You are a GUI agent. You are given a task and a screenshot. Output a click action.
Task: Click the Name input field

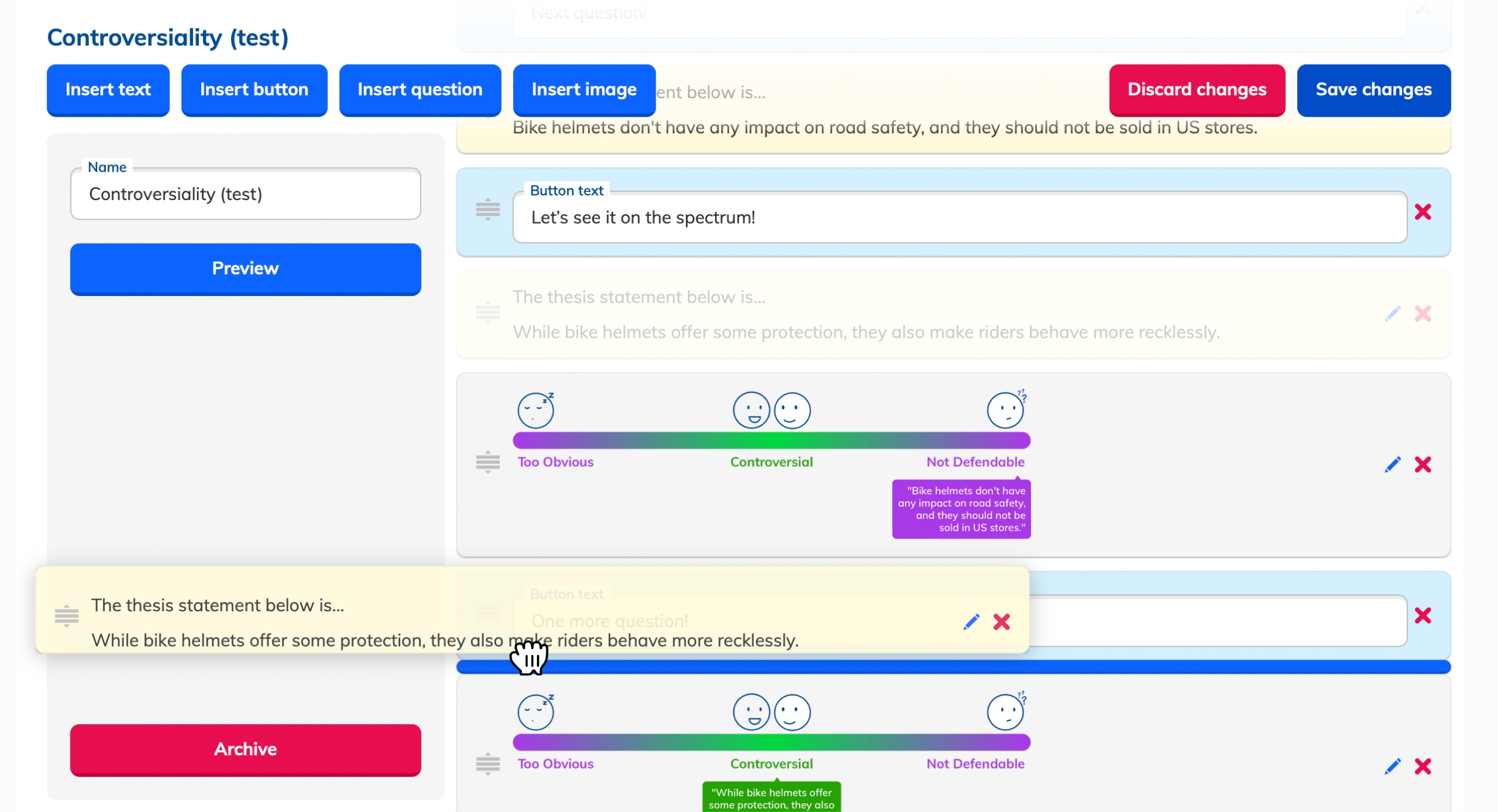pyautogui.click(x=245, y=194)
